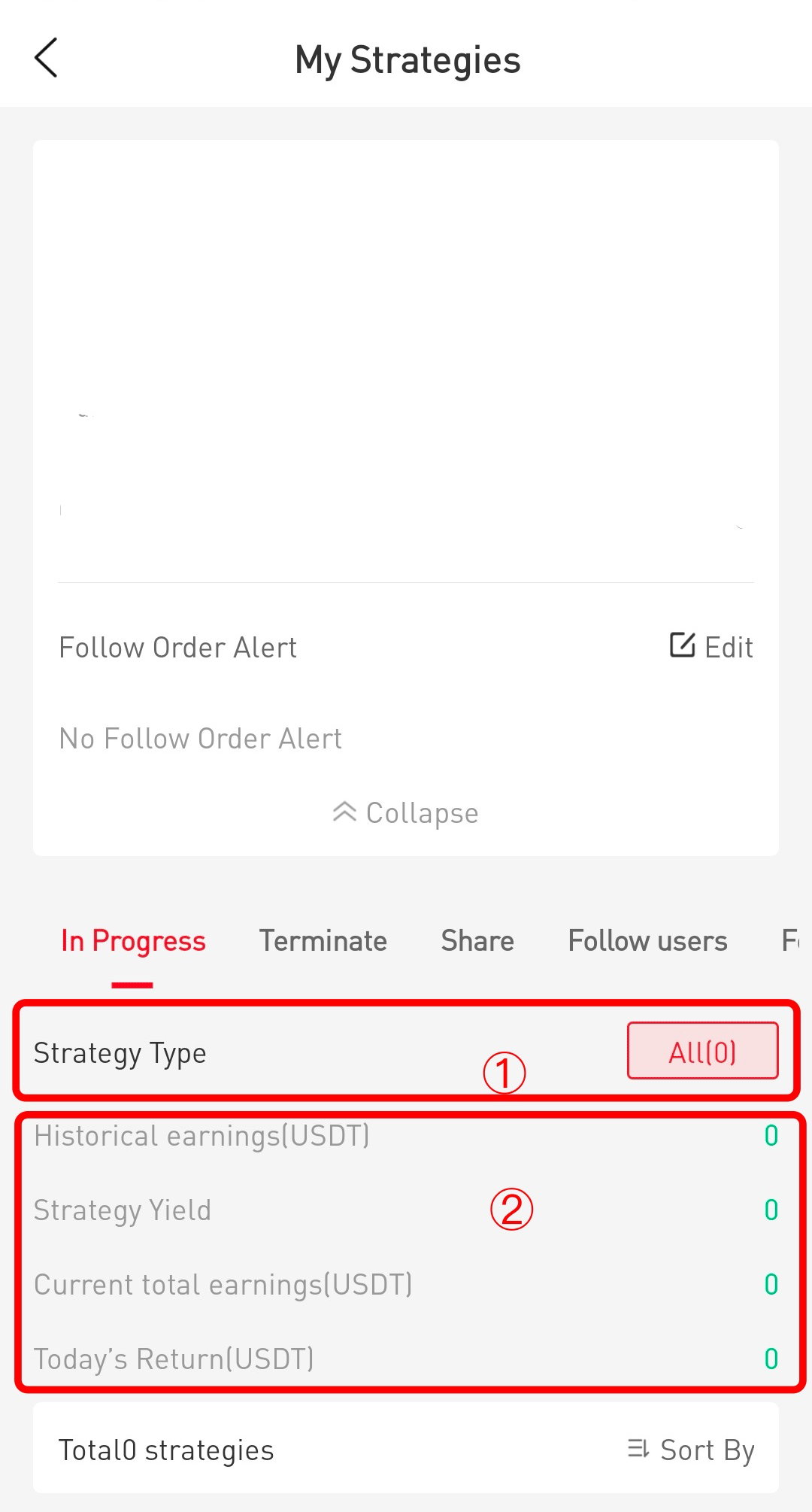The height and width of the screenshot is (1512, 812).
Task: Tap the Today's Return(USDT) label
Action: tap(174, 1359)
